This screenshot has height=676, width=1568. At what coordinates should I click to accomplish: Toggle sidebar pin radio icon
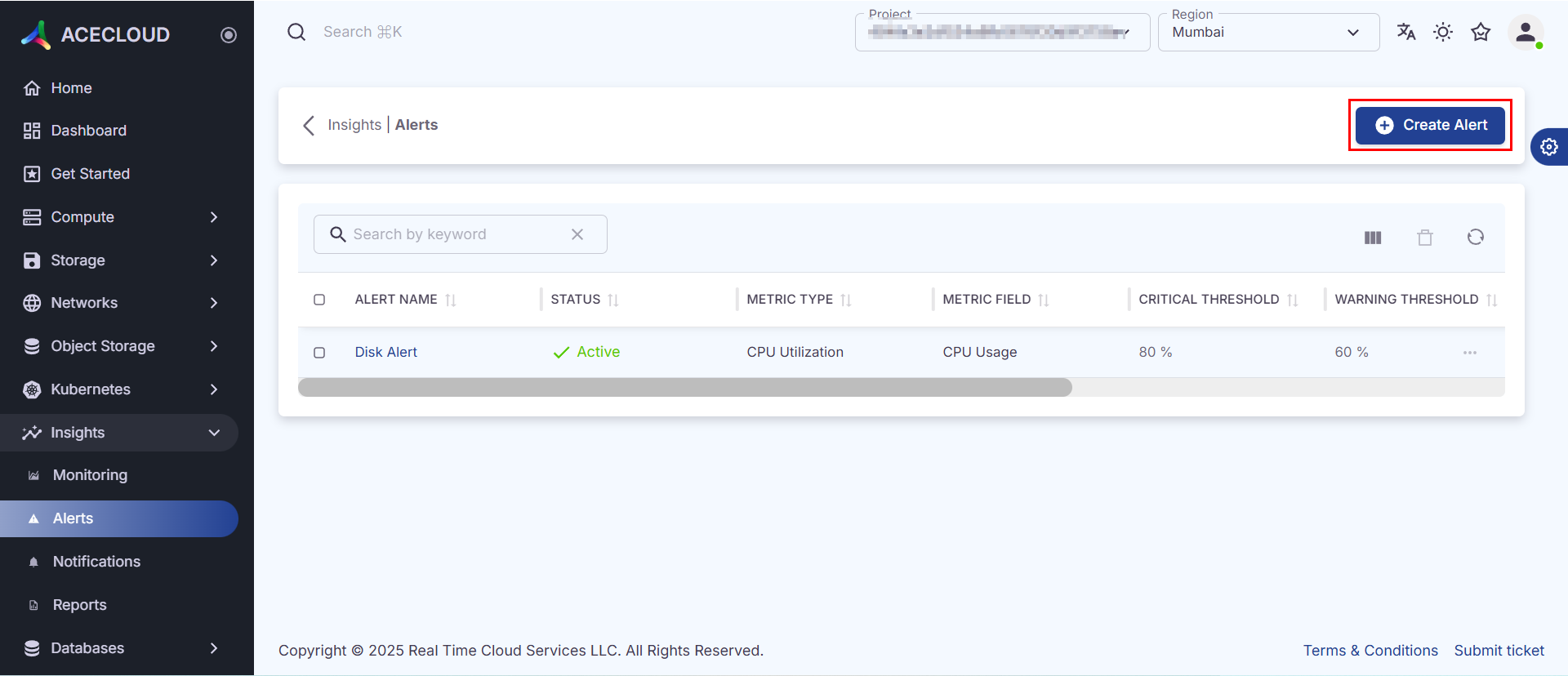(229, 35)
